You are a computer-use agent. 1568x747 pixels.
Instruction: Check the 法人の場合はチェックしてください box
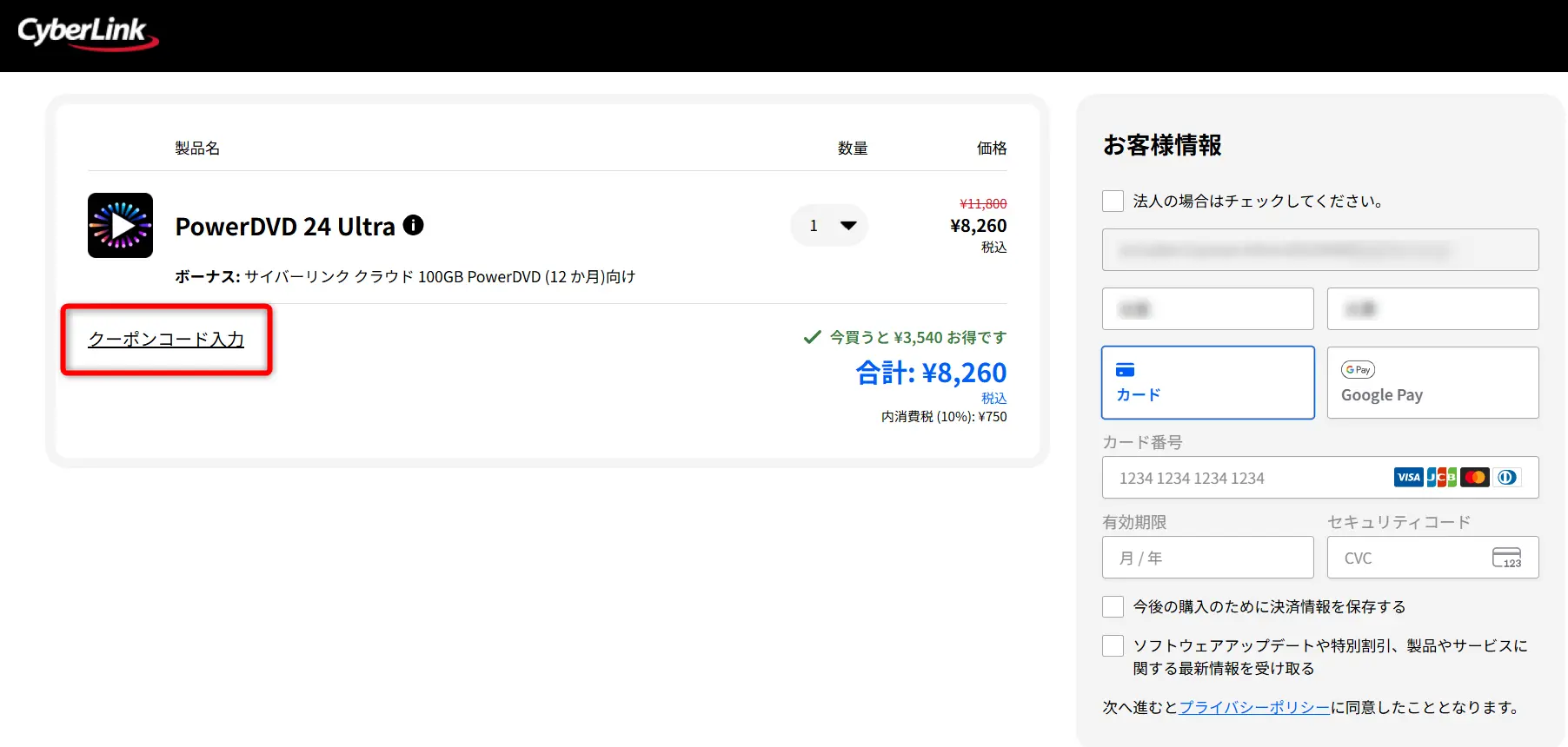click(x=1113, y=202)
